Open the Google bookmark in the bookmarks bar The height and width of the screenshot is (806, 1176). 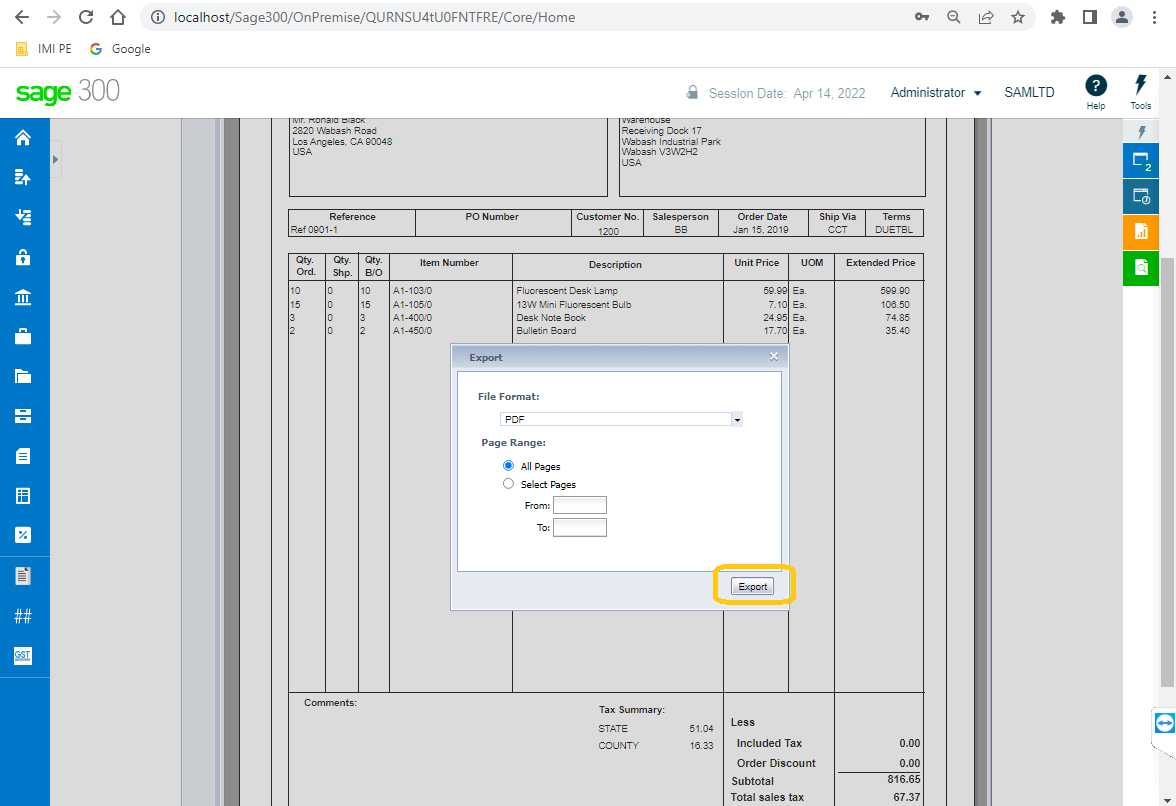tap(119, 48)
